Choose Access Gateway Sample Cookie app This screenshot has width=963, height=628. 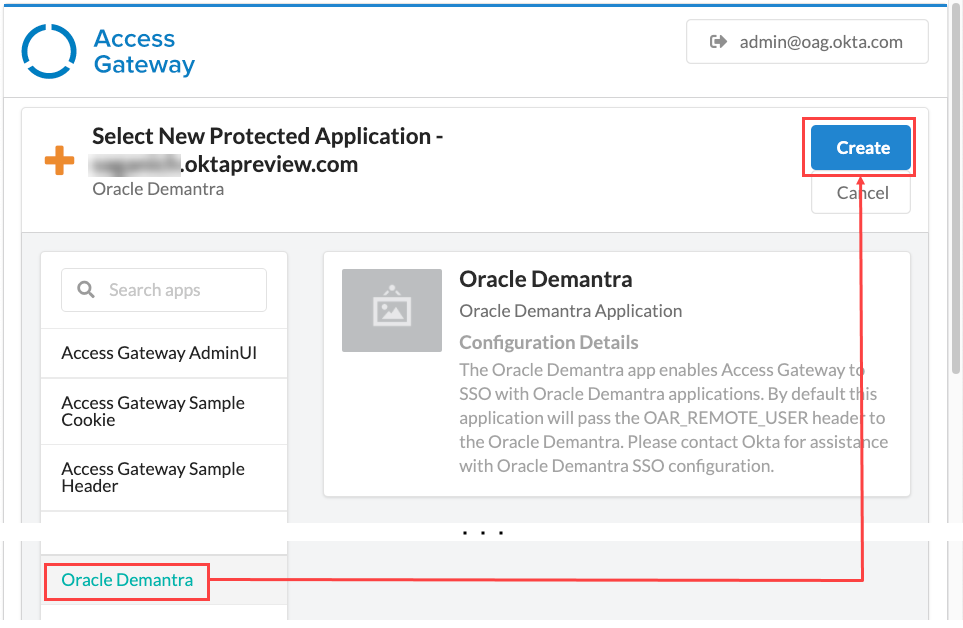click(x=153, y=411)
